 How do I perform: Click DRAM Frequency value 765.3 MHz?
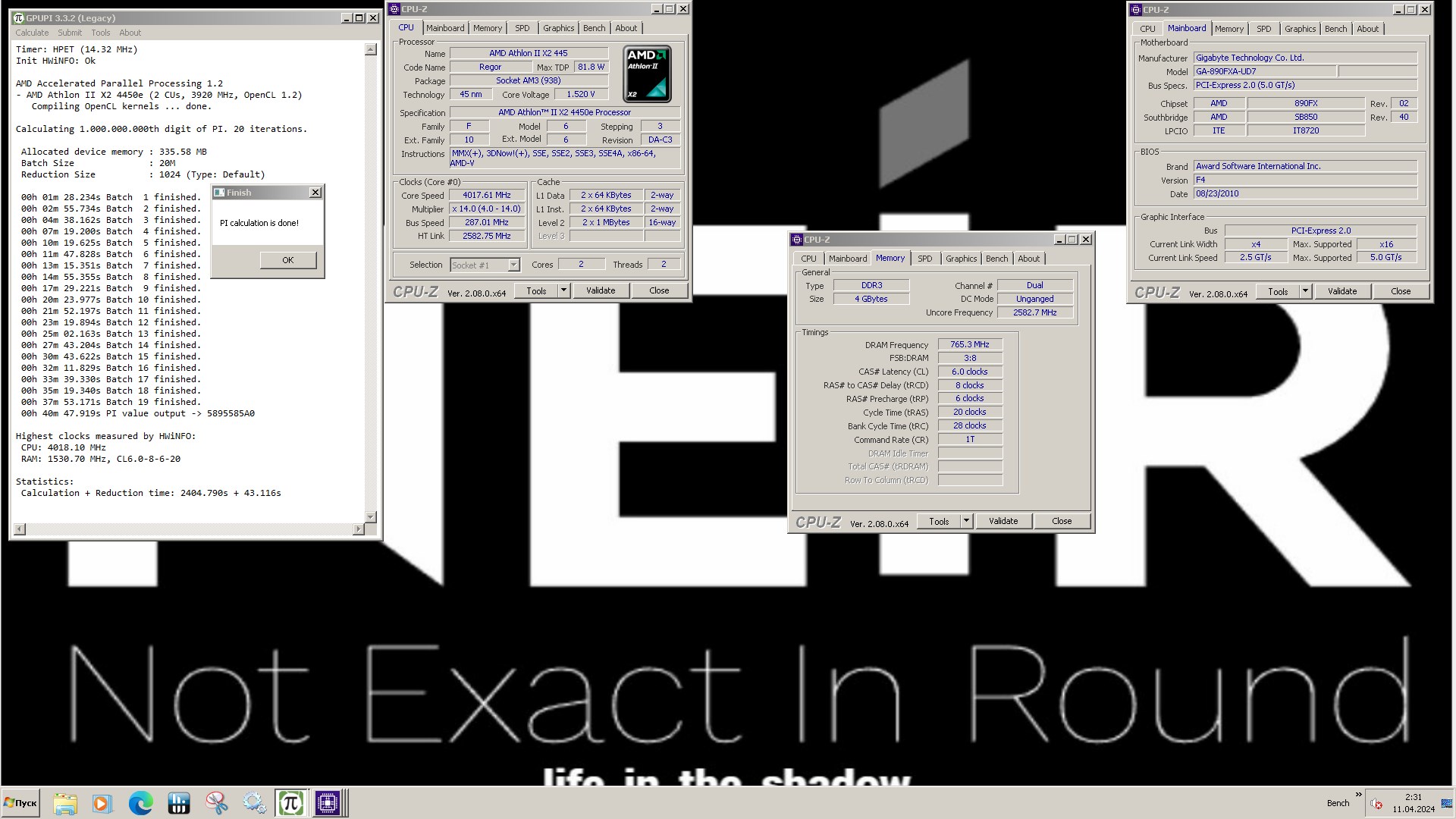tap(970, 344)
